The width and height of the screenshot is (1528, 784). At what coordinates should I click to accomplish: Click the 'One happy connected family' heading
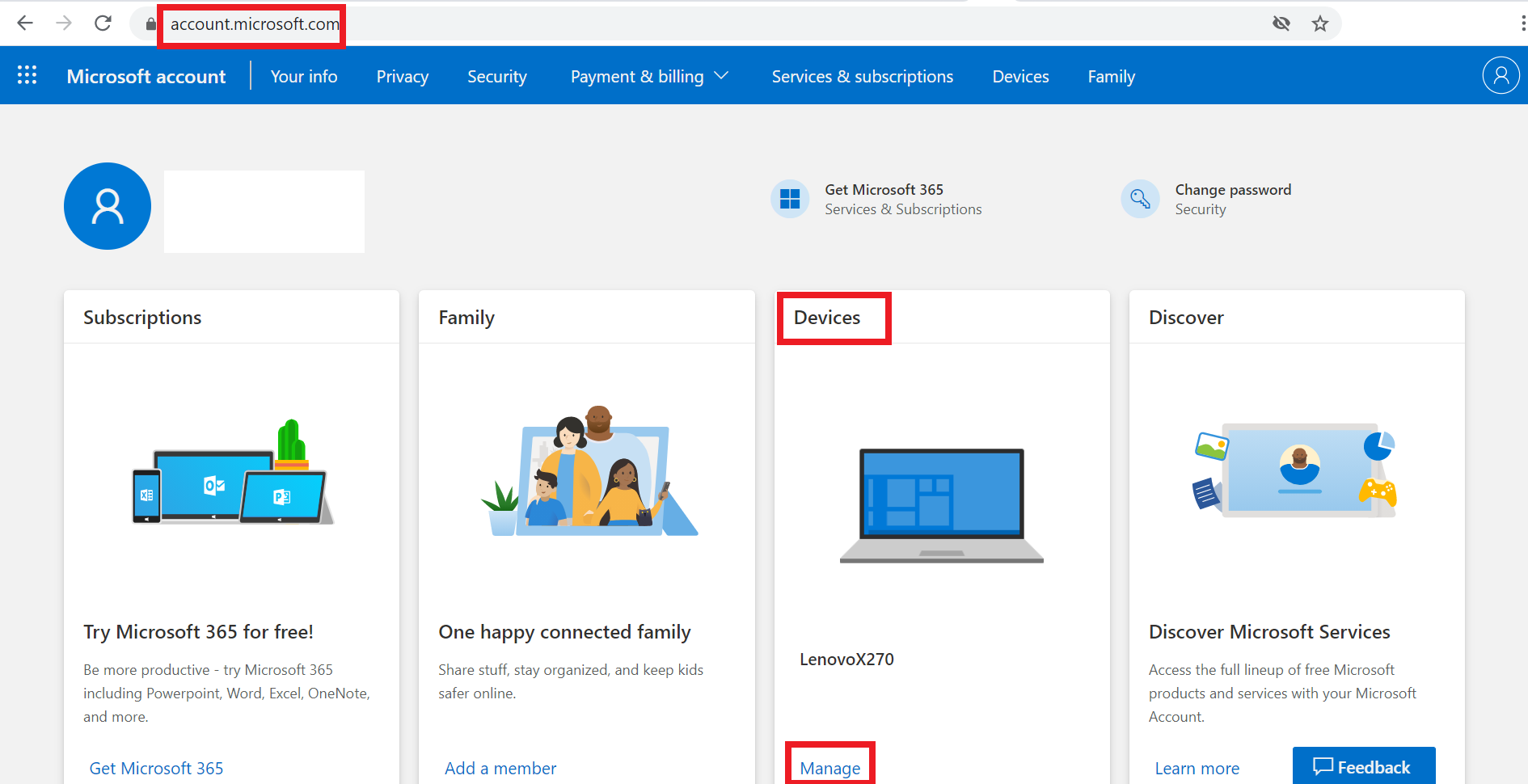point(564,632)
